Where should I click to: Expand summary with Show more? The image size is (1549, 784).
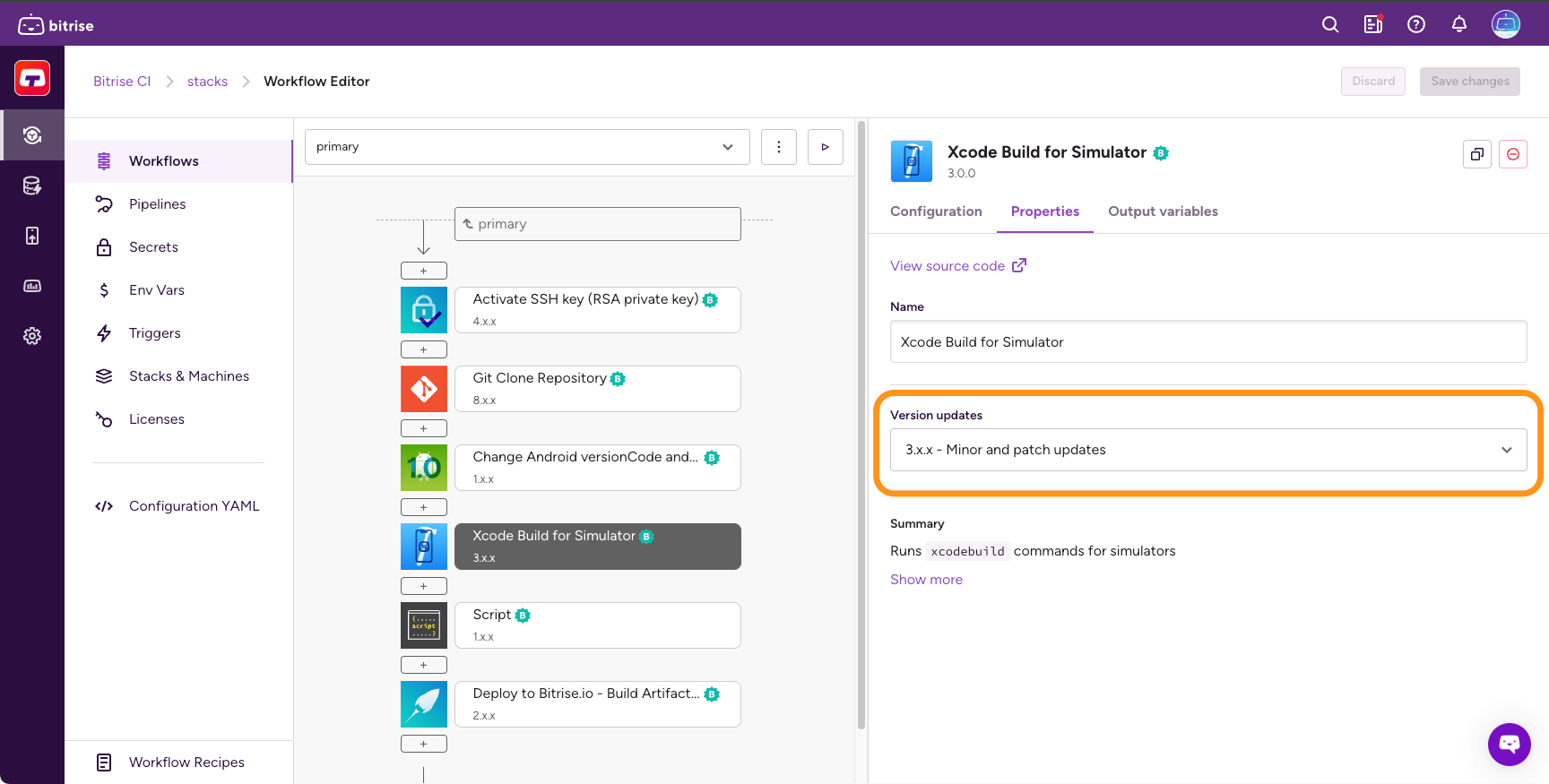[x=926, y=580]
